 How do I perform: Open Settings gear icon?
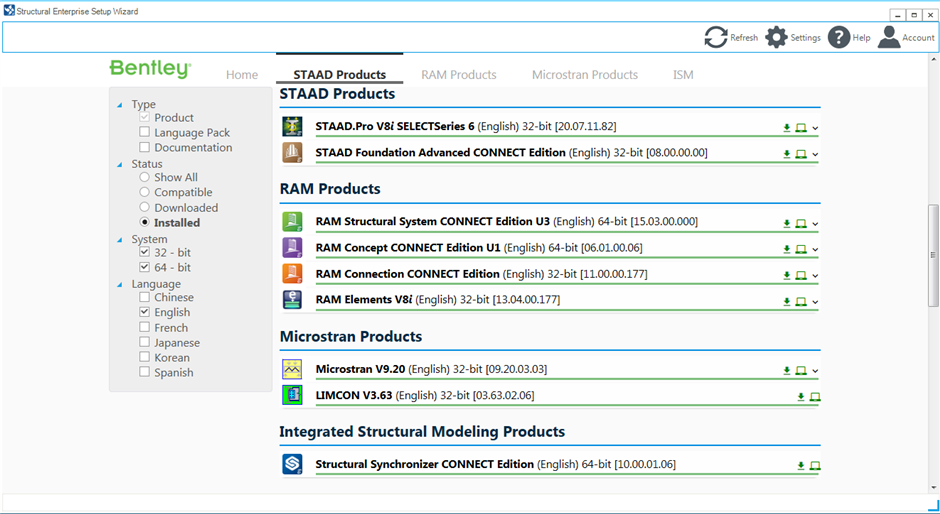click(x=776, y=37)
